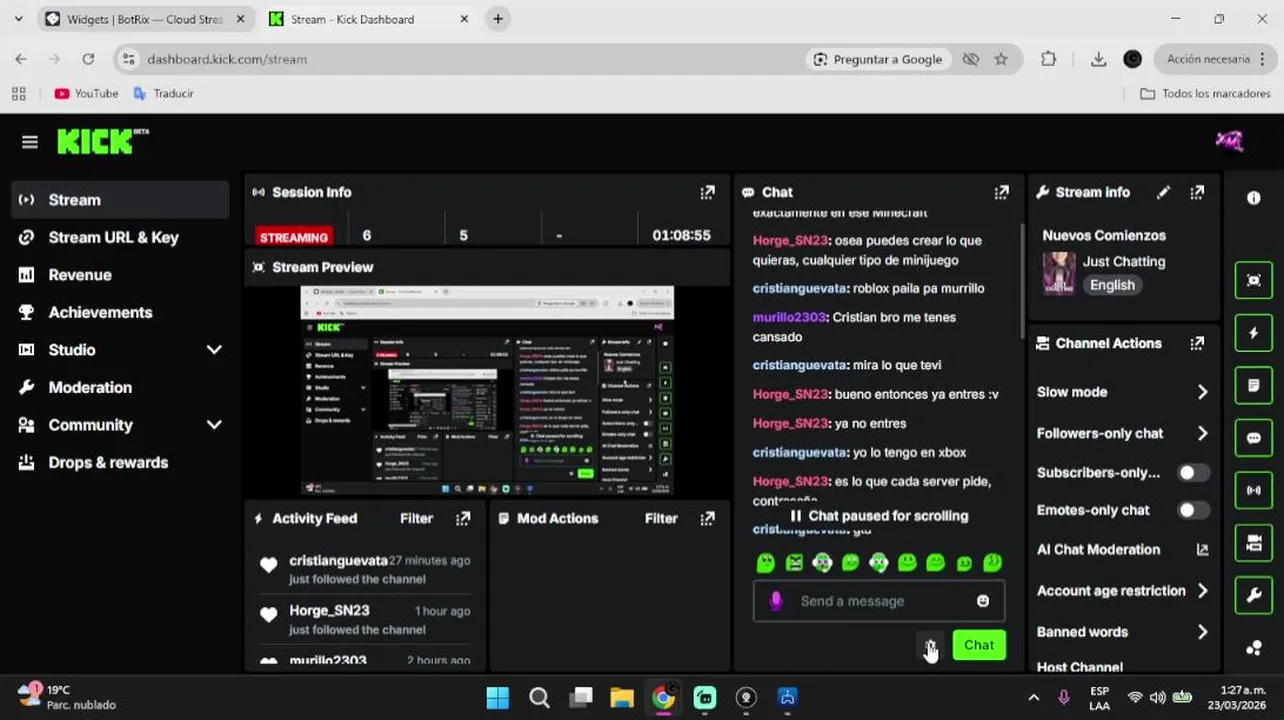Open Followers-only chat options
This screenshot has height=720, width=1284.
click(1123, 433)
